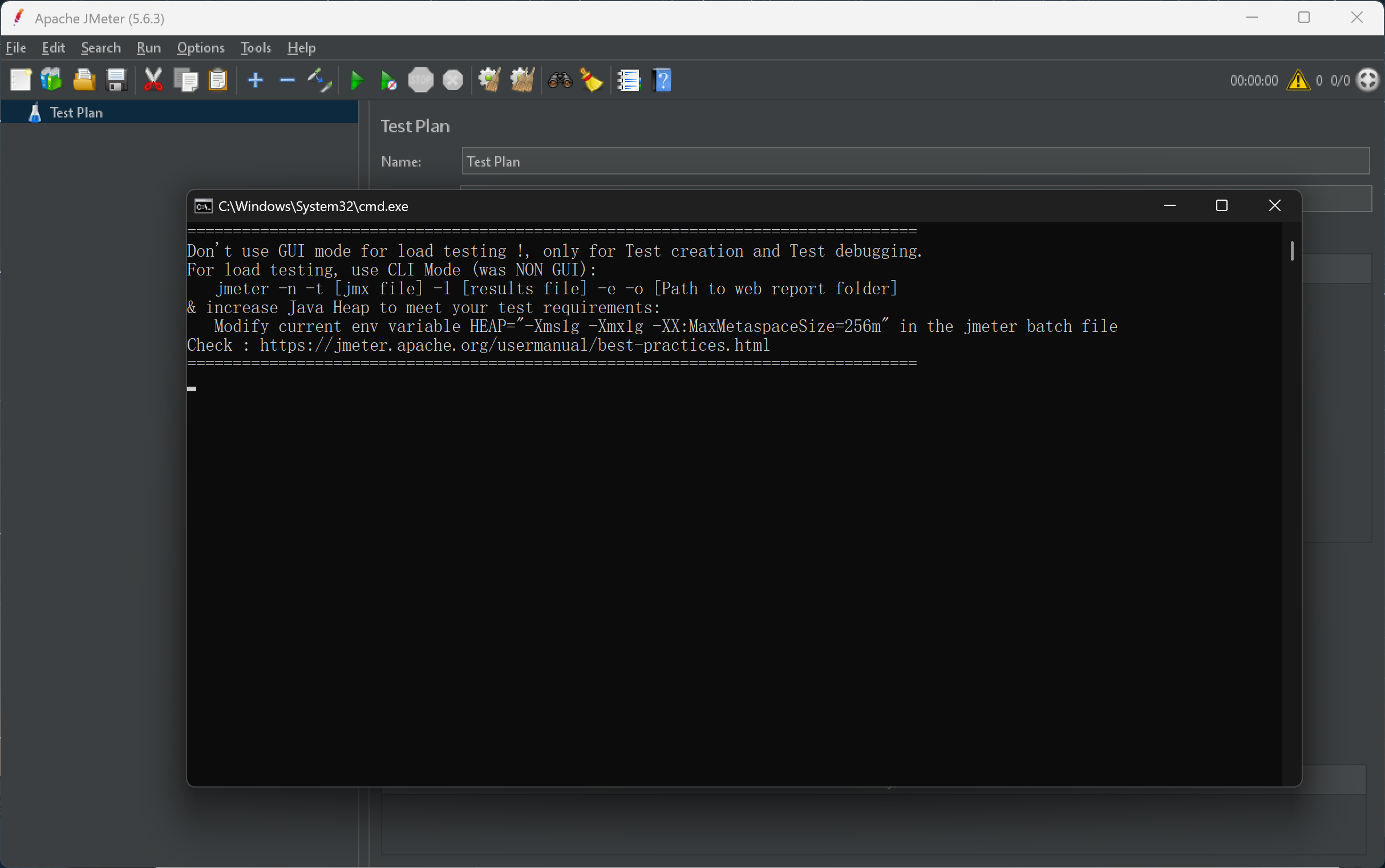Click the Test Plan Name input field

click(916, 161)
